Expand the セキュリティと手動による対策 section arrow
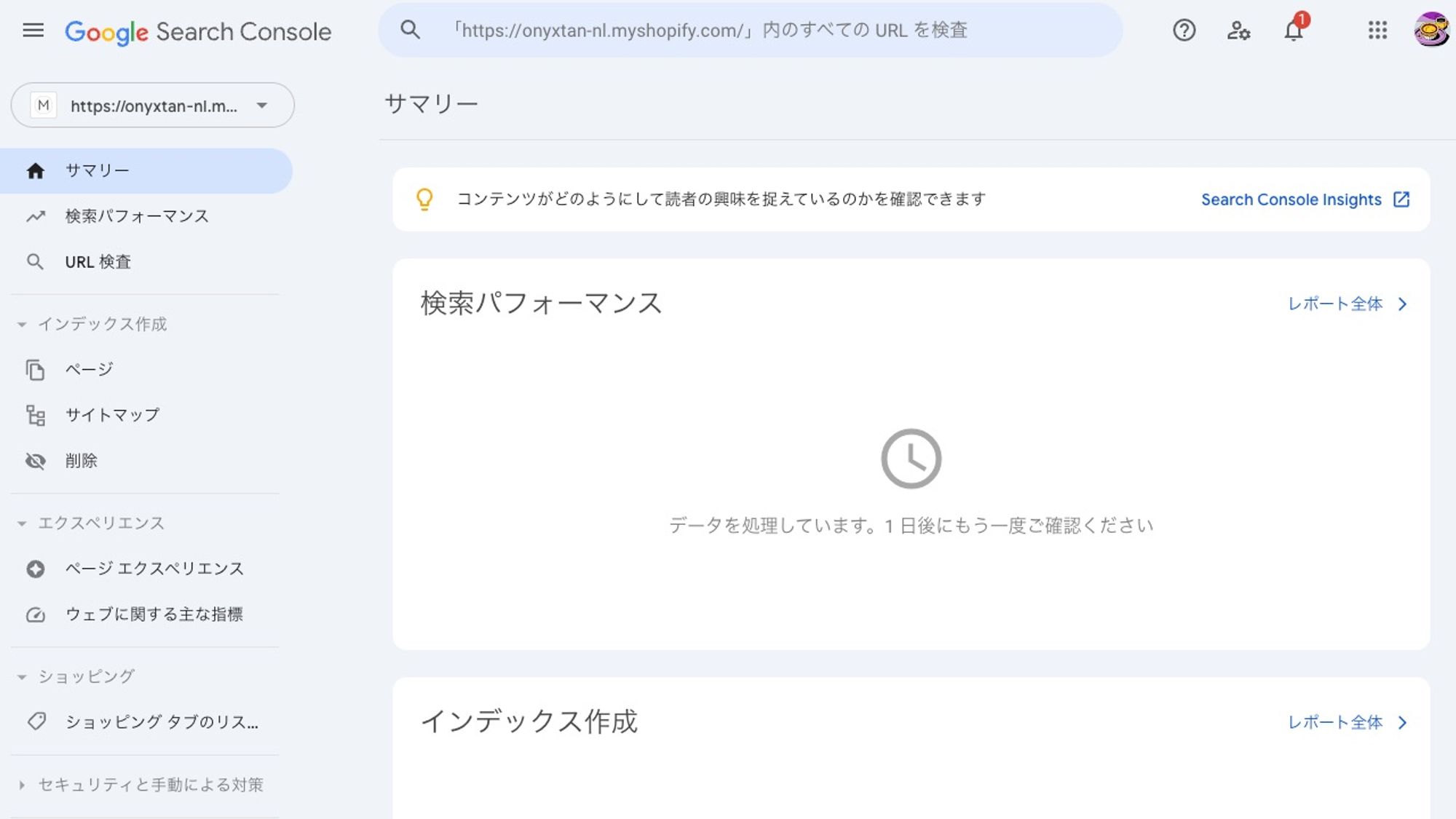The width and height of the screenshot is (1456, 819). pyautogui.click(x=22, y=785)
